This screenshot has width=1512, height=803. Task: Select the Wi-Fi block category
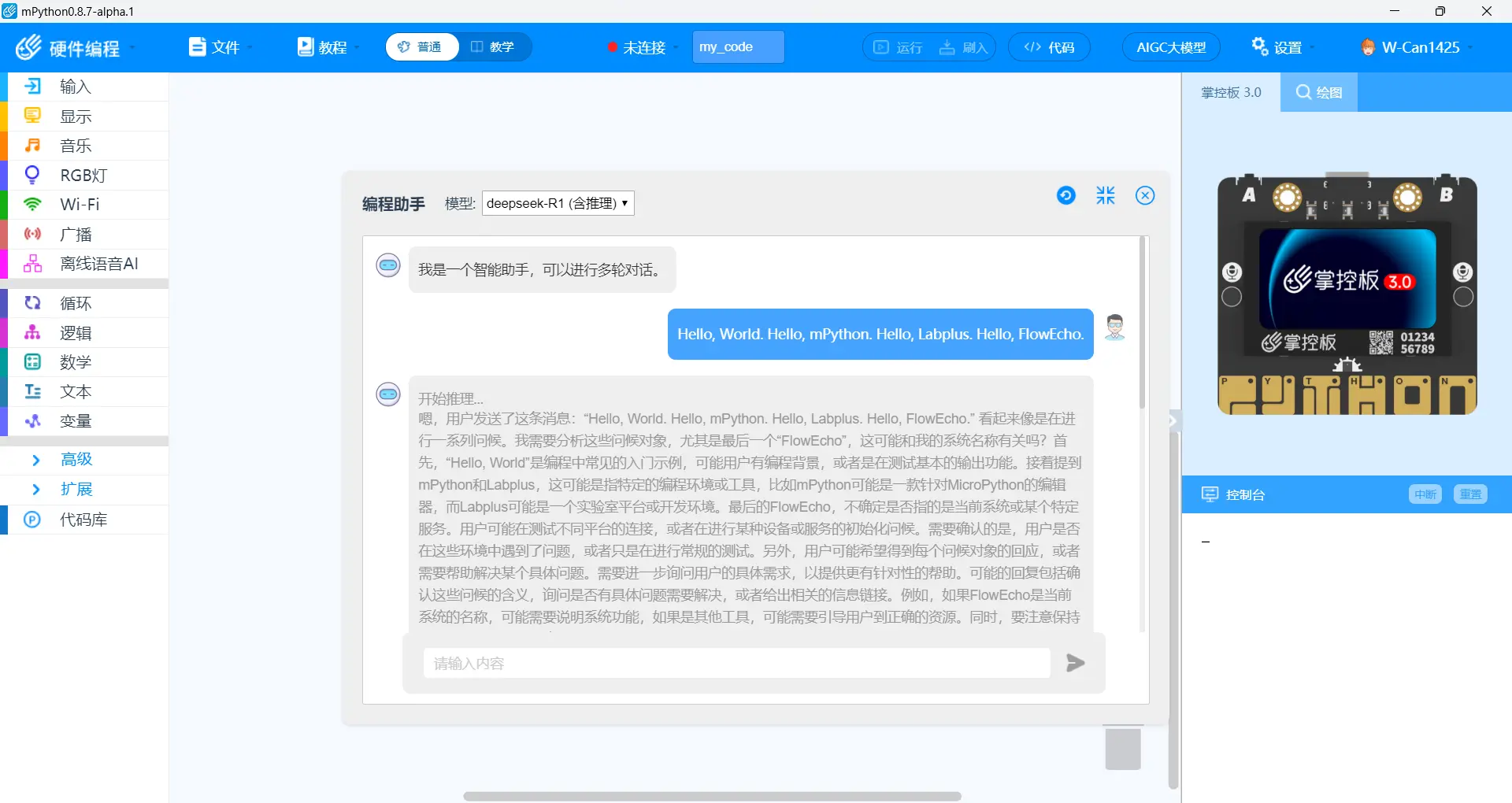coord(80,205)
